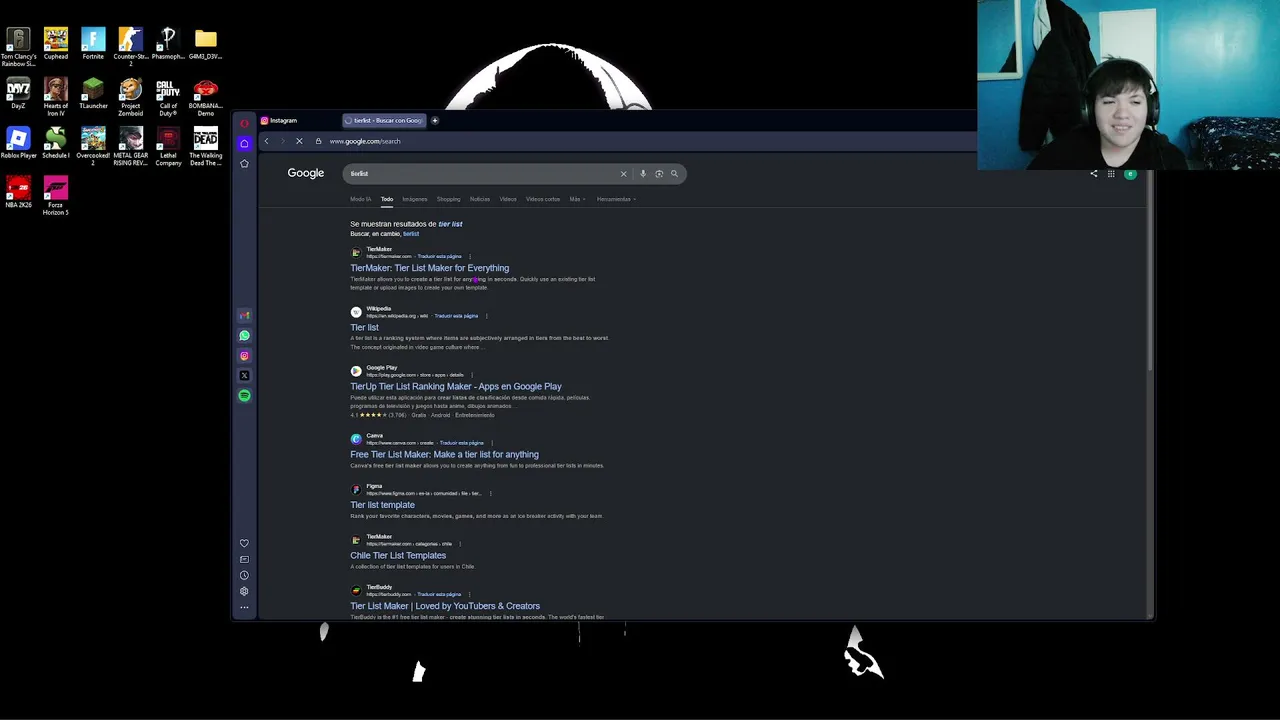Screen dimensions: 1280x720
Task: Open the Fortnite desktop shortcut
Action: (x=93, y=44)
